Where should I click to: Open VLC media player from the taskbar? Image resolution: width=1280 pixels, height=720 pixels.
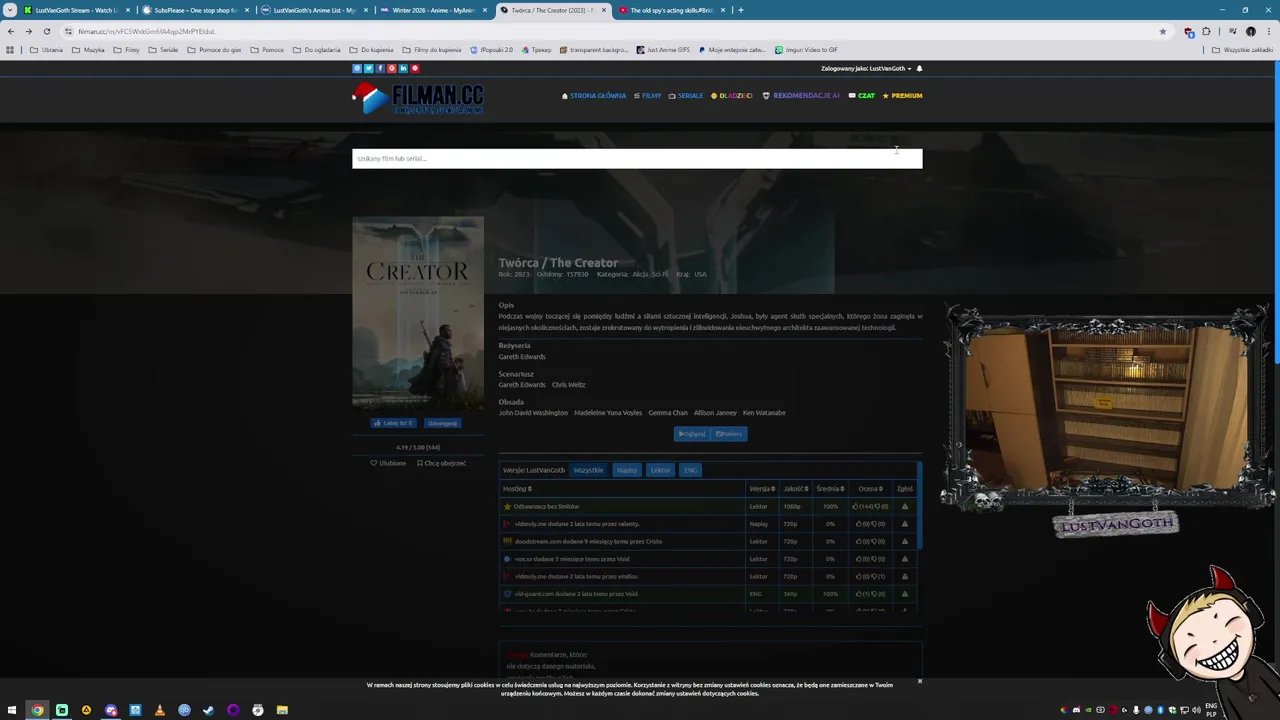tap(160, 710)
